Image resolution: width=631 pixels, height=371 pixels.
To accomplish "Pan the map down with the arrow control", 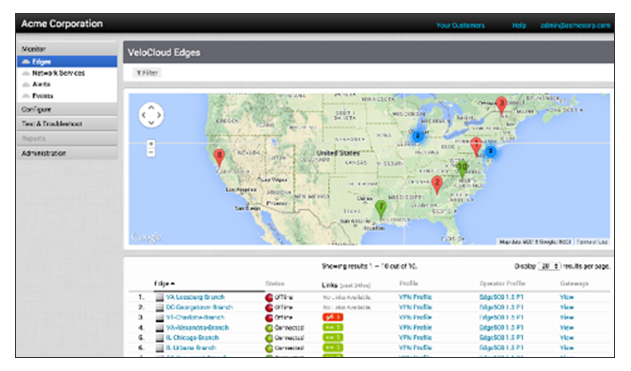I will [151, 122].
